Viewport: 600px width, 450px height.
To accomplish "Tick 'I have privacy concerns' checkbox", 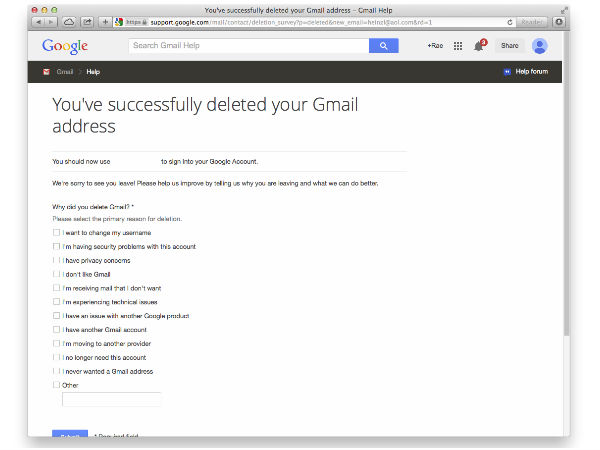I will click(57, 260).
